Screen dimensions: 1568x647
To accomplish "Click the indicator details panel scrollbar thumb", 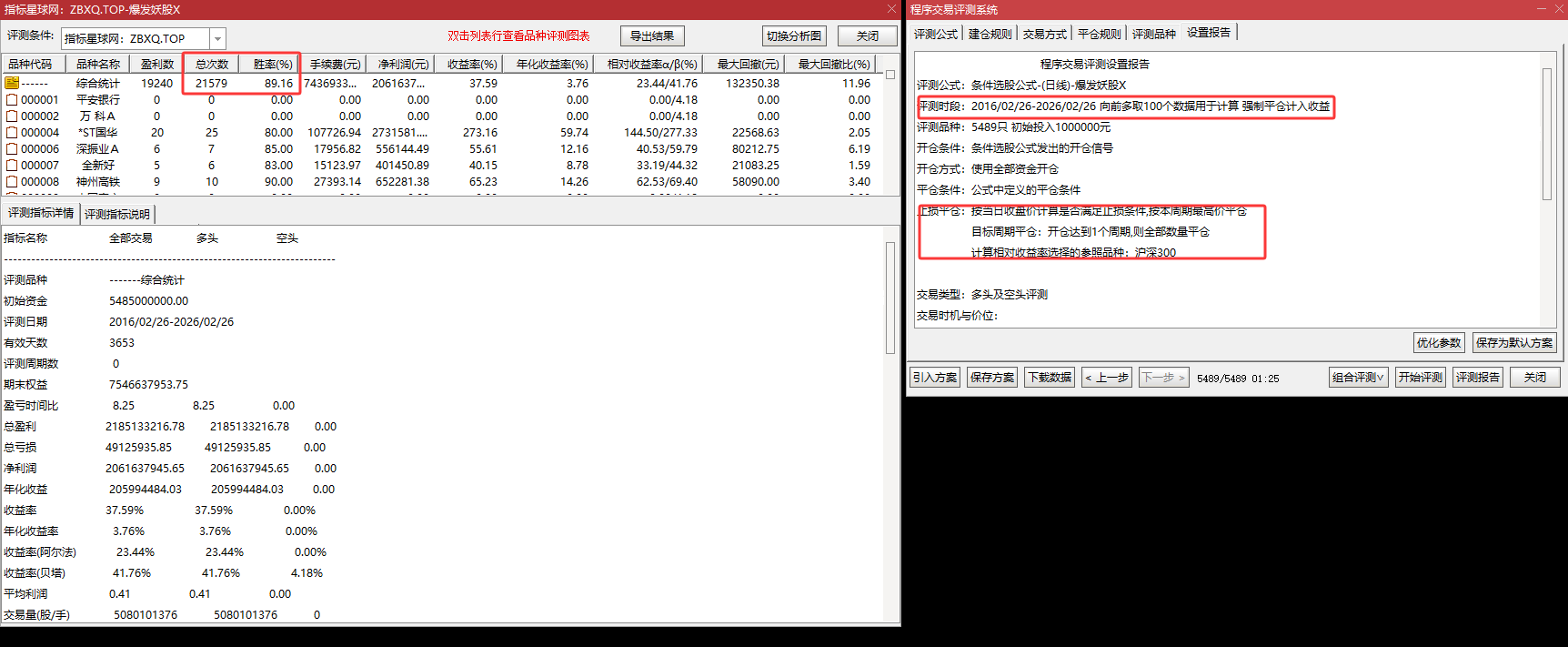I will [x=890, y=298].
